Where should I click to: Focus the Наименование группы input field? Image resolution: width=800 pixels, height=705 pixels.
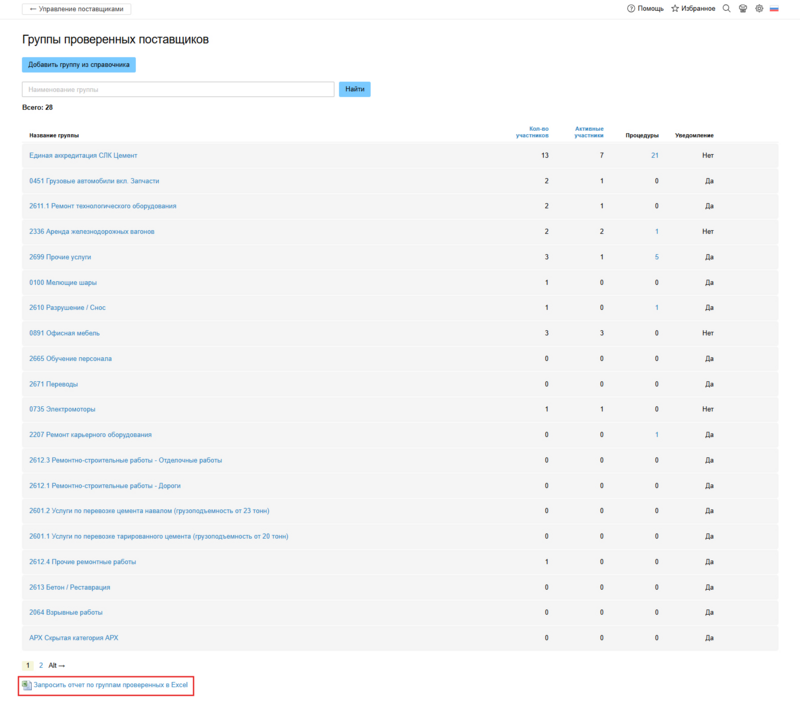pos(178,89)
